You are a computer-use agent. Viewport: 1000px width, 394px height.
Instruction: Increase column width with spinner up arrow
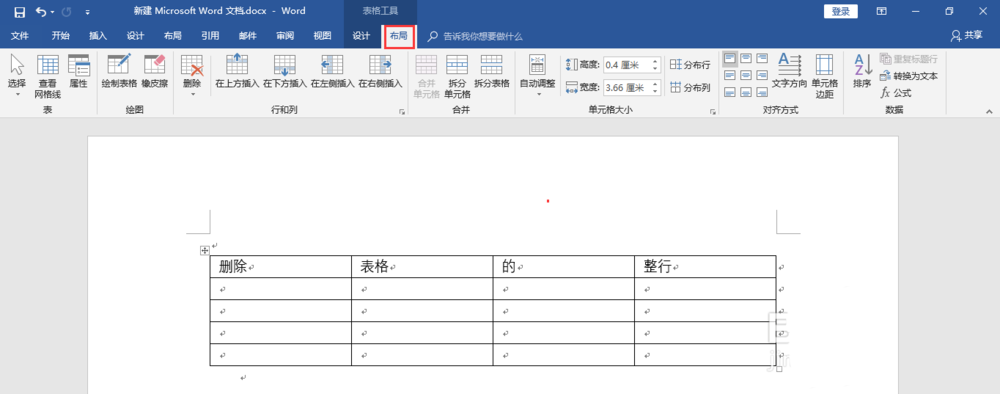[x=655, y=84]
